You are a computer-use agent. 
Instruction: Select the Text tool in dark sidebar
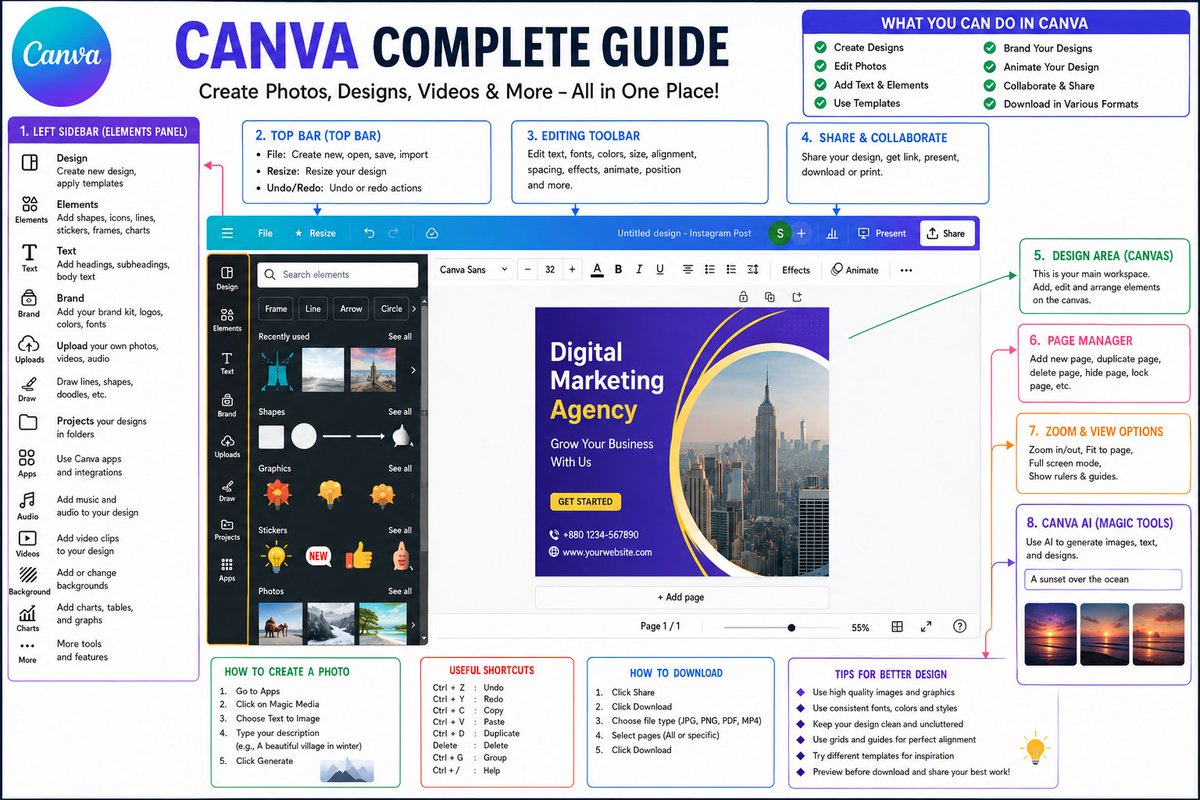[x=227, y=362]
